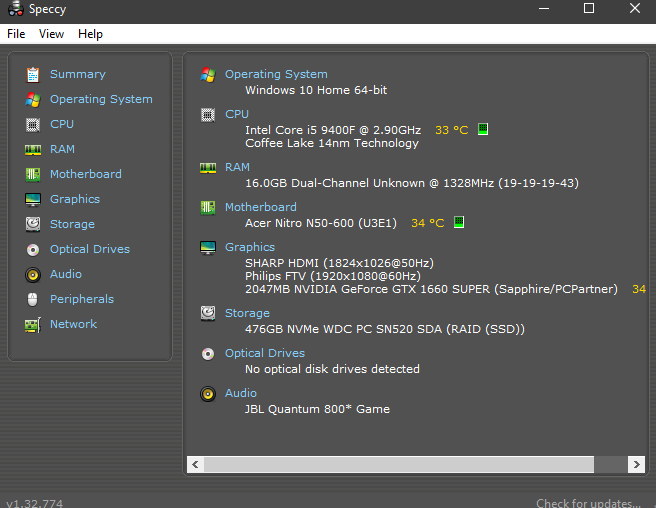This screenshot has width=656, height=508.
Task: Click the Operating System section heading link
Action: click(275, 74)
